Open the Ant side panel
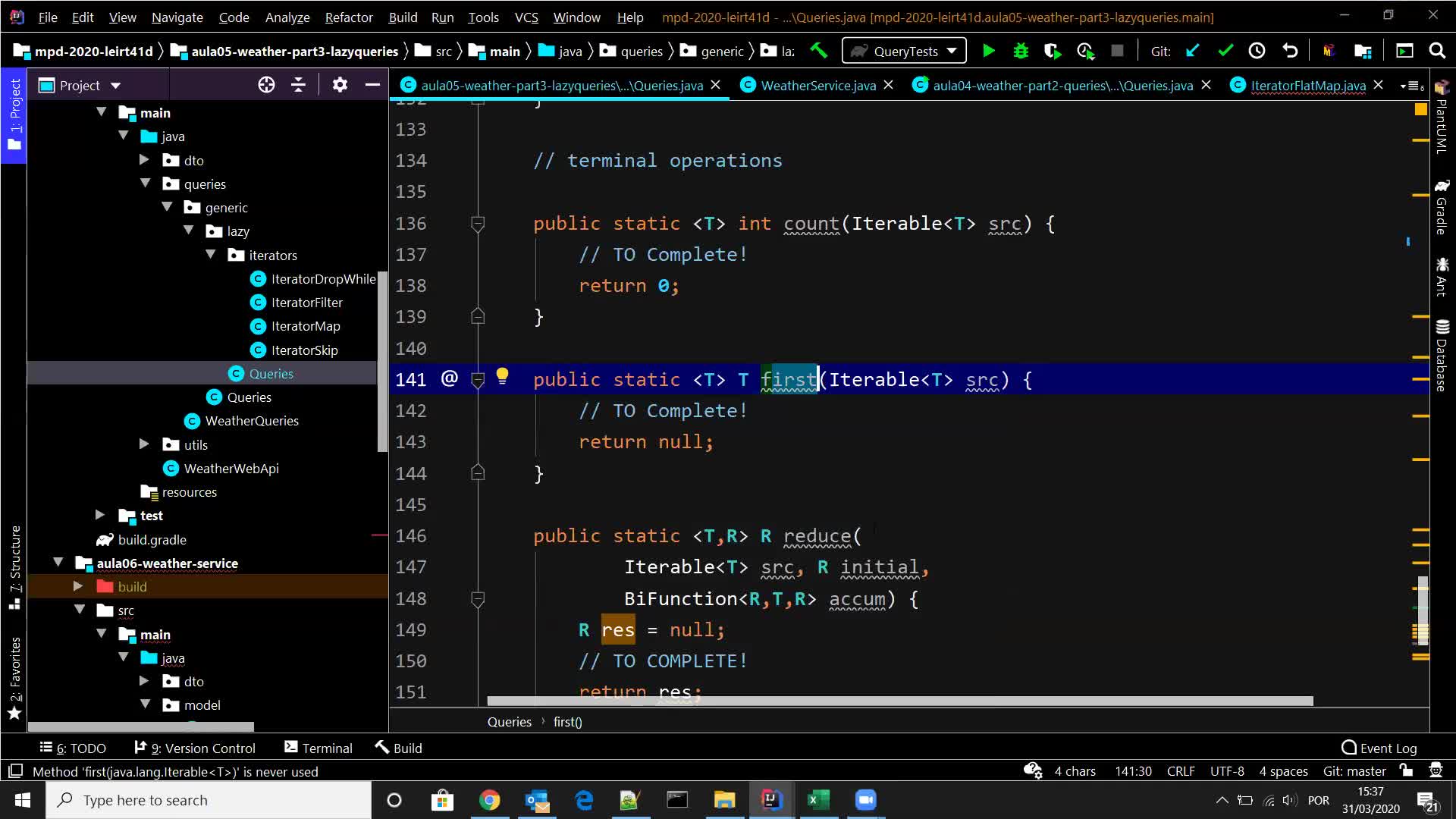Image resolution: width=1456 pixels, height=819 pixels. [1442, 276]
